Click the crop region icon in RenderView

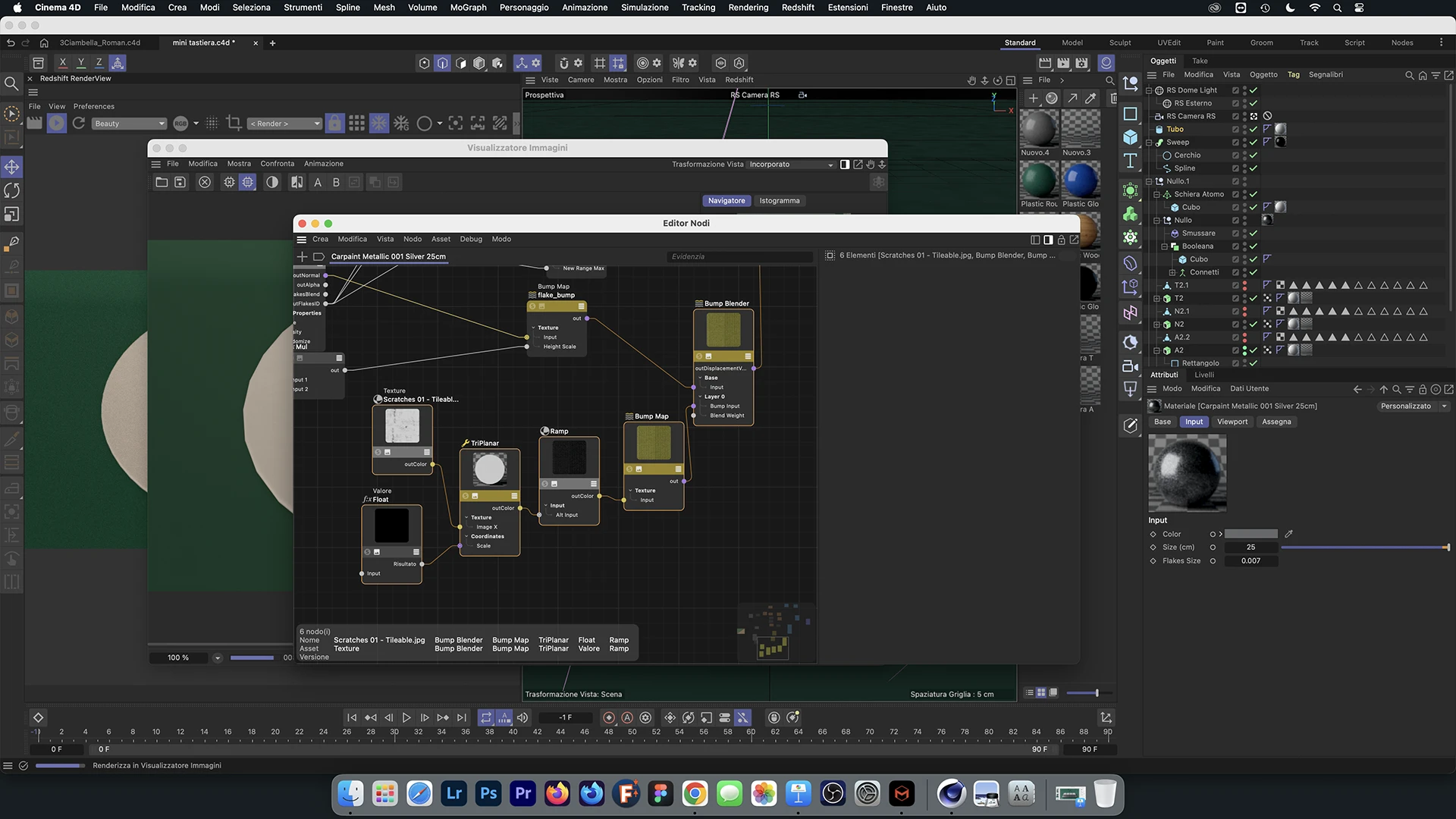[x=234, y=123]
